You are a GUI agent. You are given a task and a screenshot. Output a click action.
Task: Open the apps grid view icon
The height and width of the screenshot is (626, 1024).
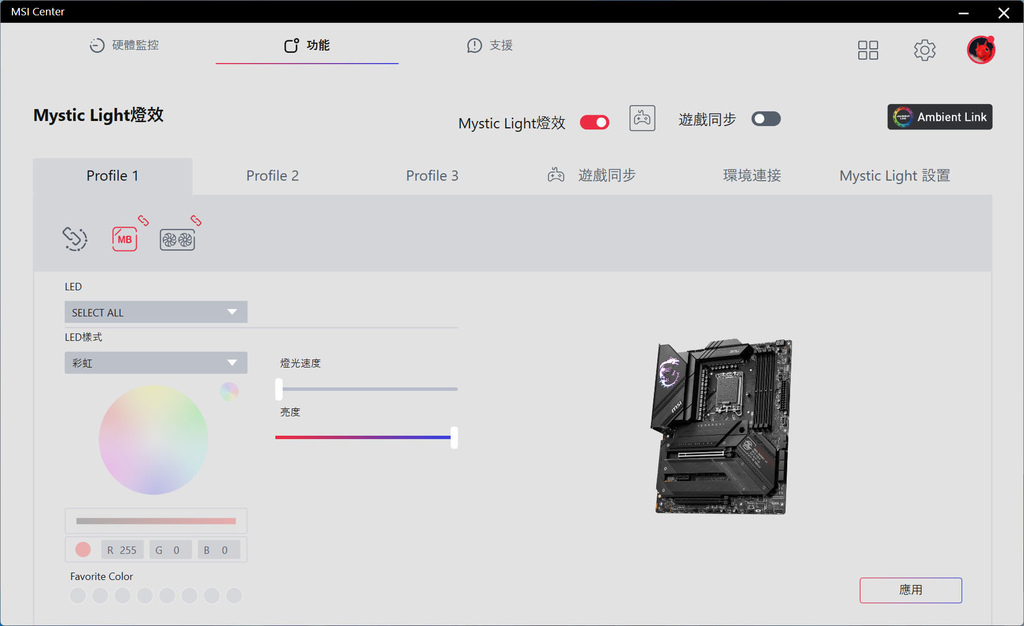pyautogui.click(x=868, y=50)
